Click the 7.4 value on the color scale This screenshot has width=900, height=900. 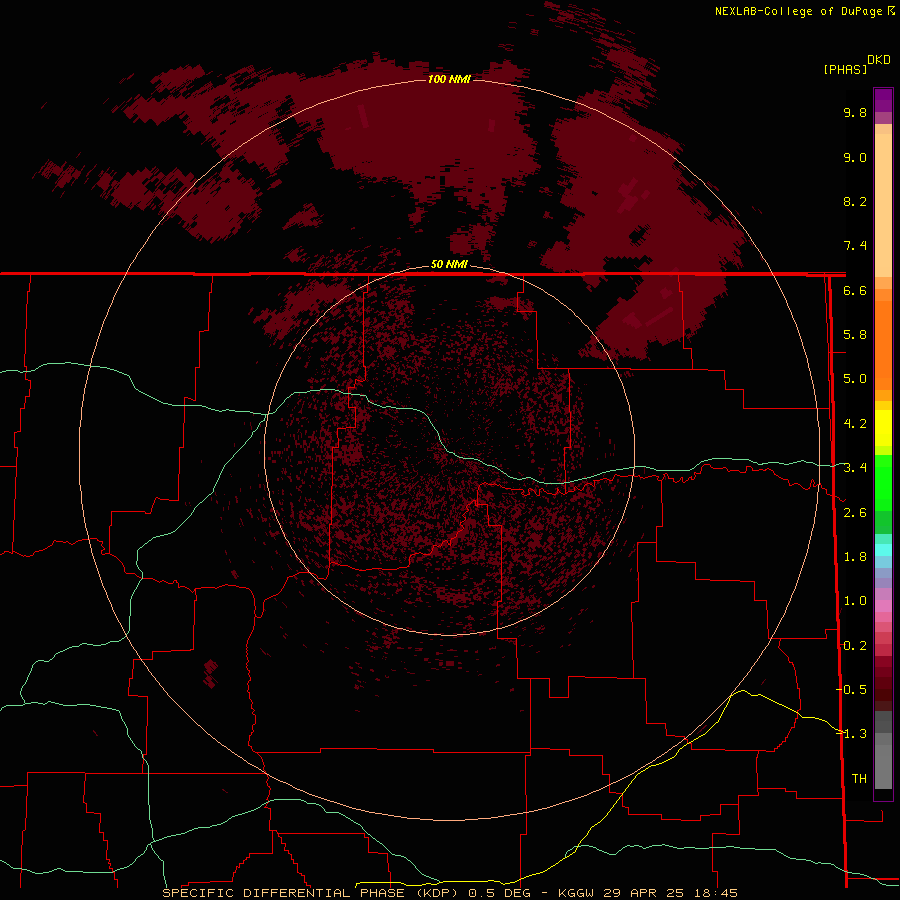coord(855,246)
